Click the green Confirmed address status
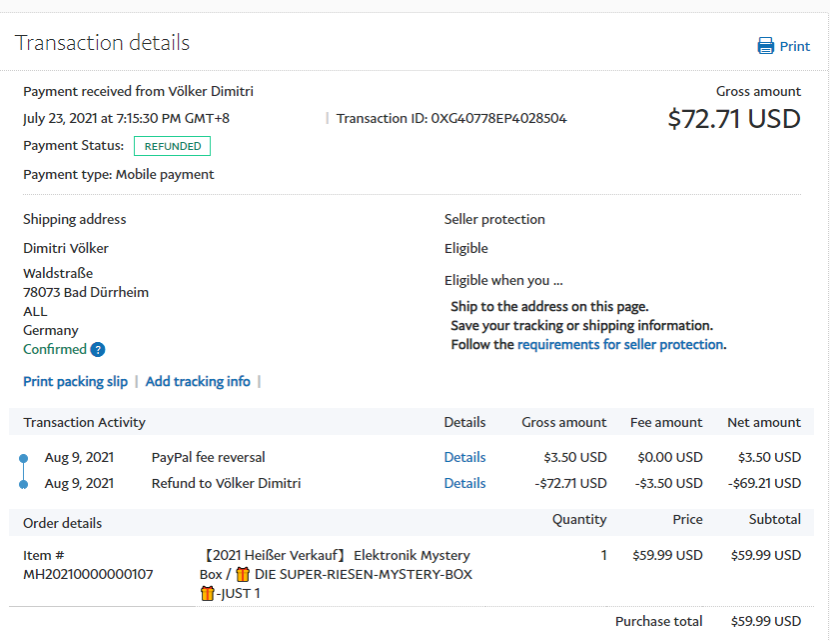 pyautogui.click(x=55, y=350)
